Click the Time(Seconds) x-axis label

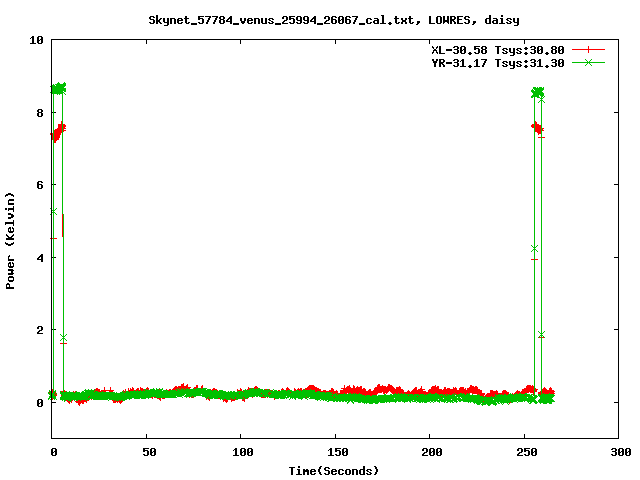tap(333, 471)
